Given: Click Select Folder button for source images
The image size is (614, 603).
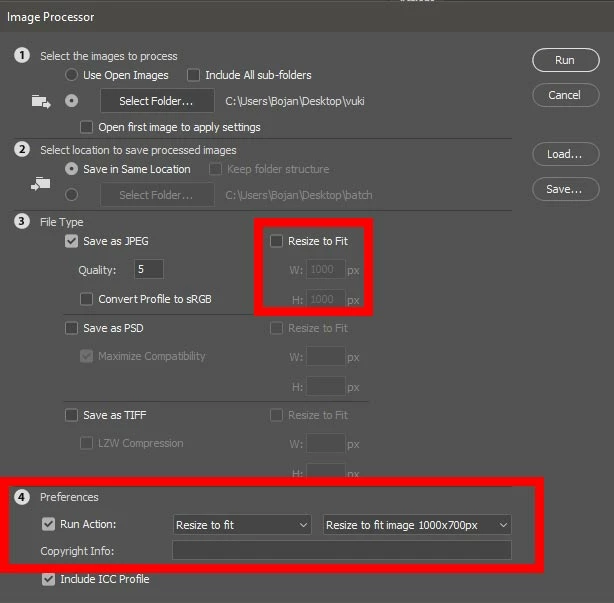Looking at the screenshot, I should (x=157, y=101).
